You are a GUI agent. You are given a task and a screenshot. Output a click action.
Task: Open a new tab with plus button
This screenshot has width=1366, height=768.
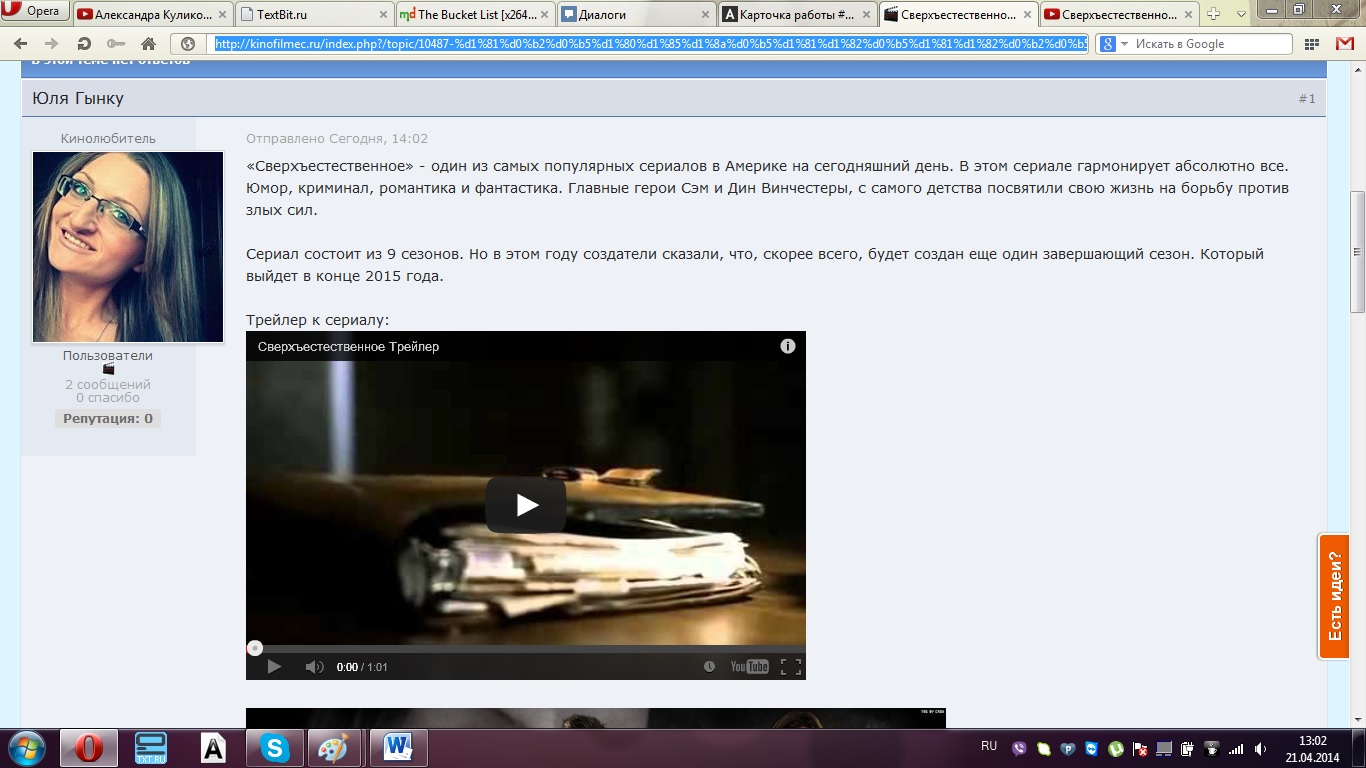[1213, 14]
